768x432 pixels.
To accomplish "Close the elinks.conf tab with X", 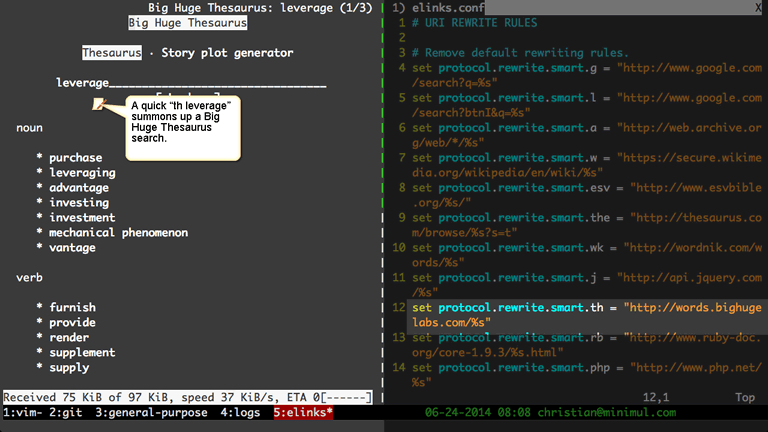I will tap(758, 8).
